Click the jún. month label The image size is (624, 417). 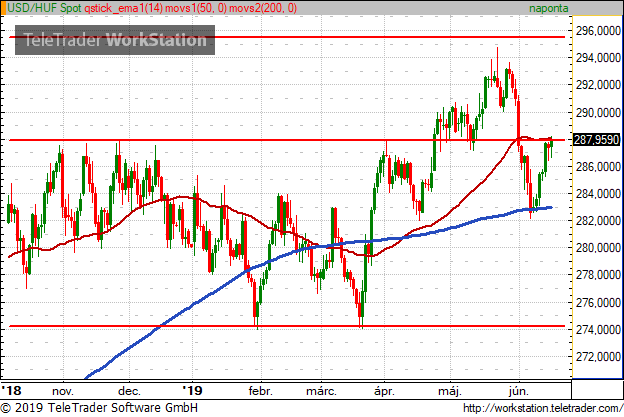tap(519, 391)
